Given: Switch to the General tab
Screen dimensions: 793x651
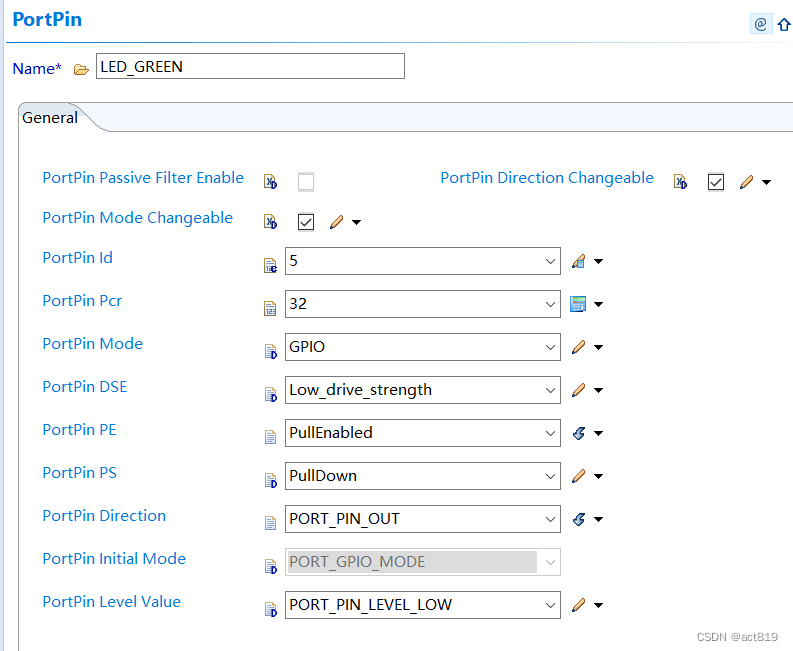Looking at the screenshot, I should [x=50, y=118].
